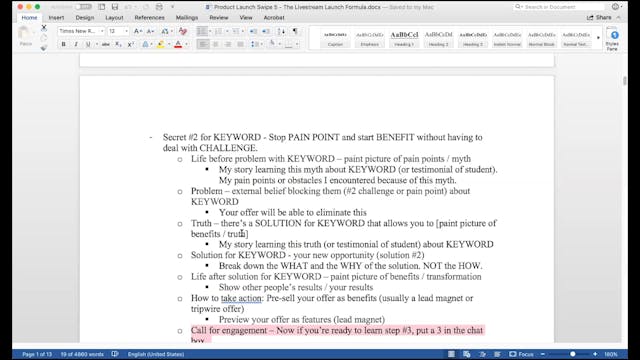
Task: Open the Mailings tab
Action: [187, 18]
